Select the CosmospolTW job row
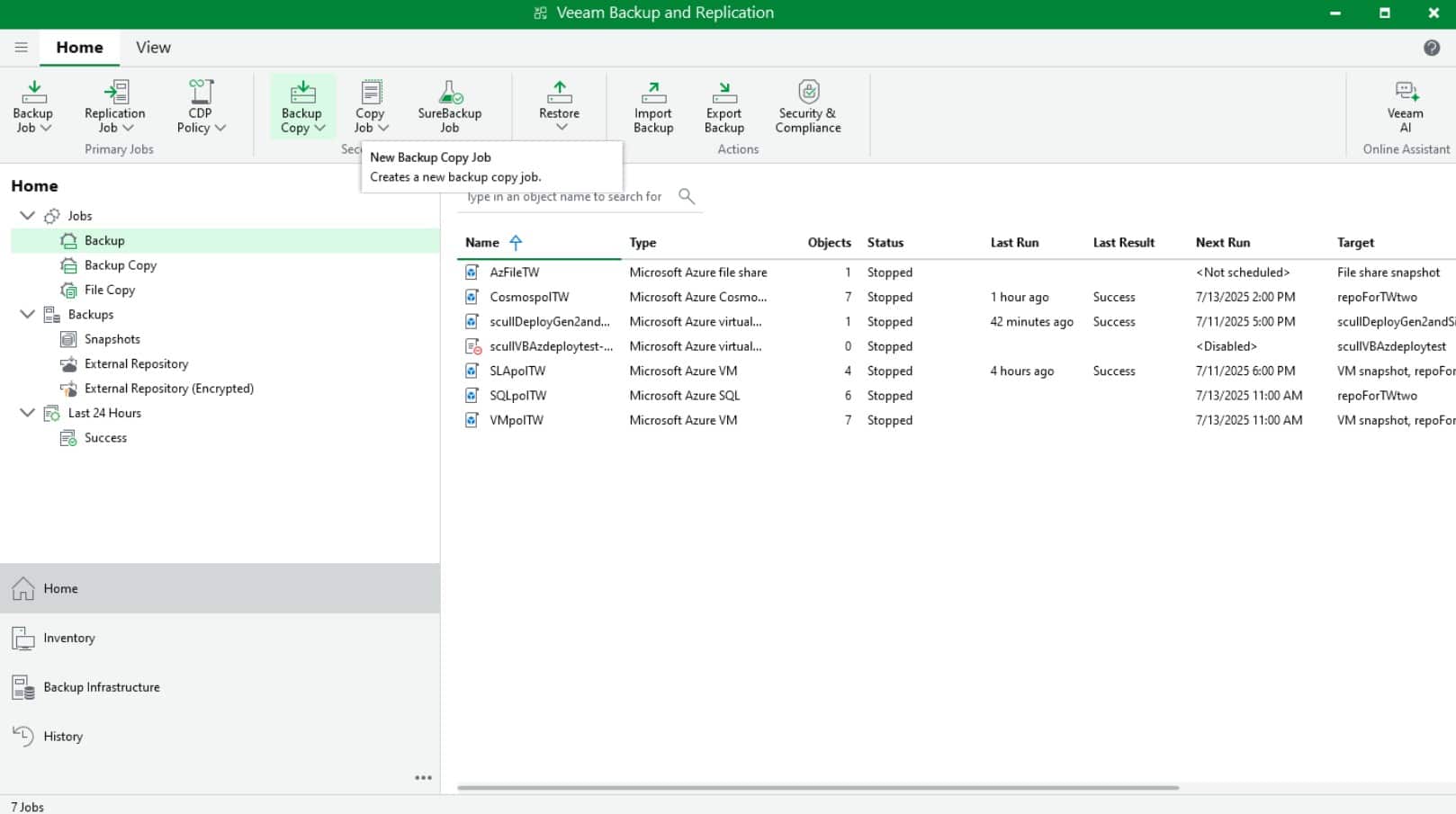 956,297
